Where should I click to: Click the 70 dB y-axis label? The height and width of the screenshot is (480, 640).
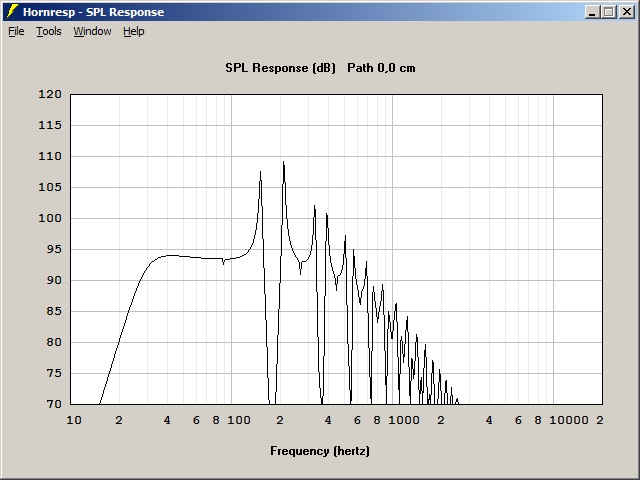[53, 404]
